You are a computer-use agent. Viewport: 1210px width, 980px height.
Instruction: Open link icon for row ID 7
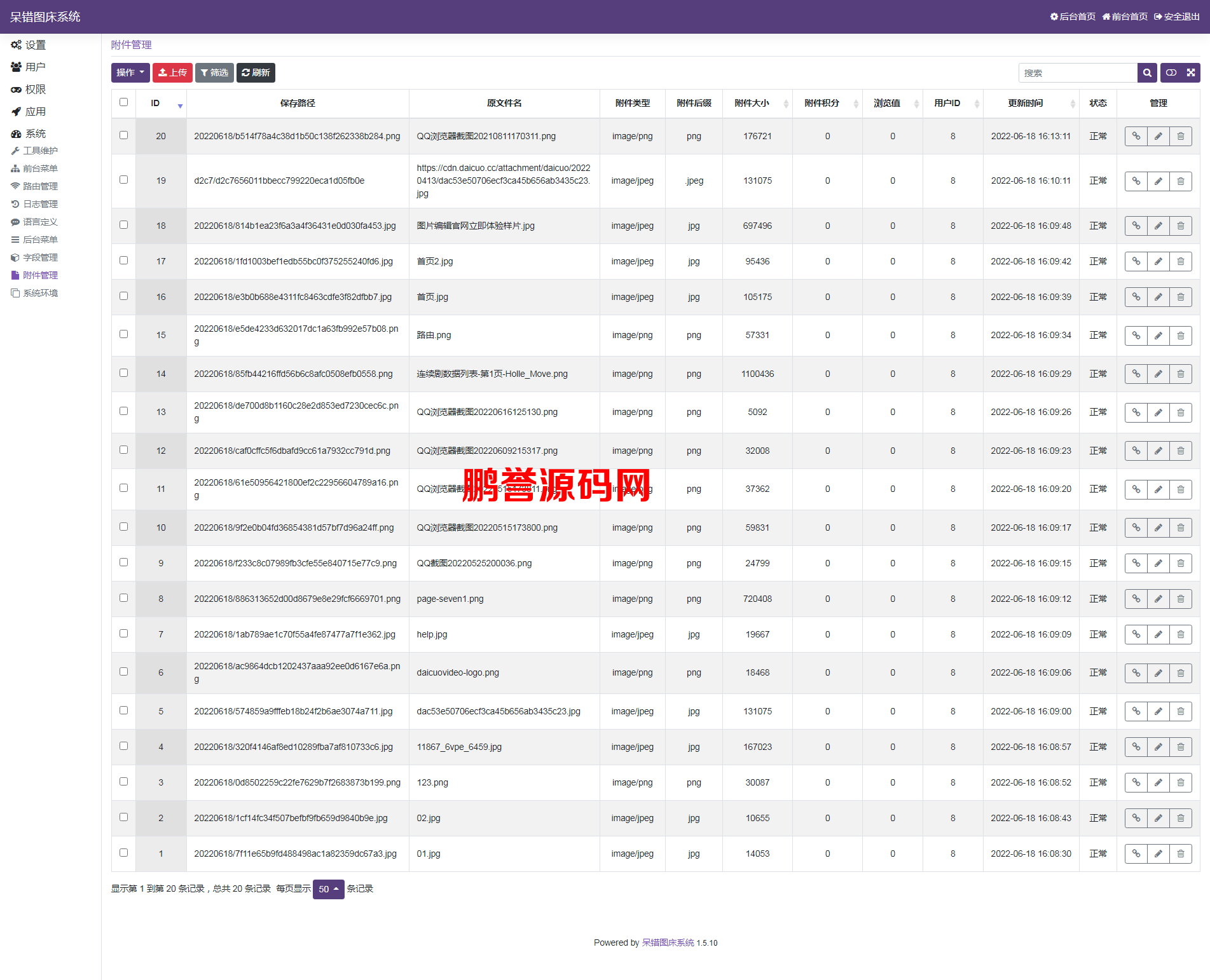click(x=1136, y=635)
